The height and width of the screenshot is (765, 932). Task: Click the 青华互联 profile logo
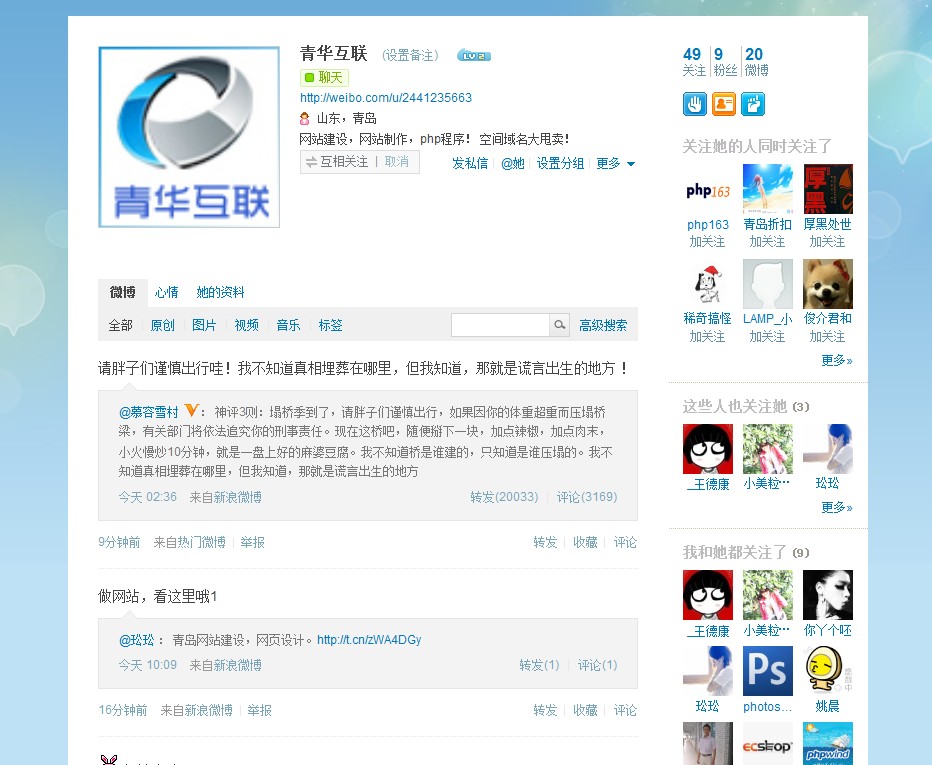coord(189,137)
